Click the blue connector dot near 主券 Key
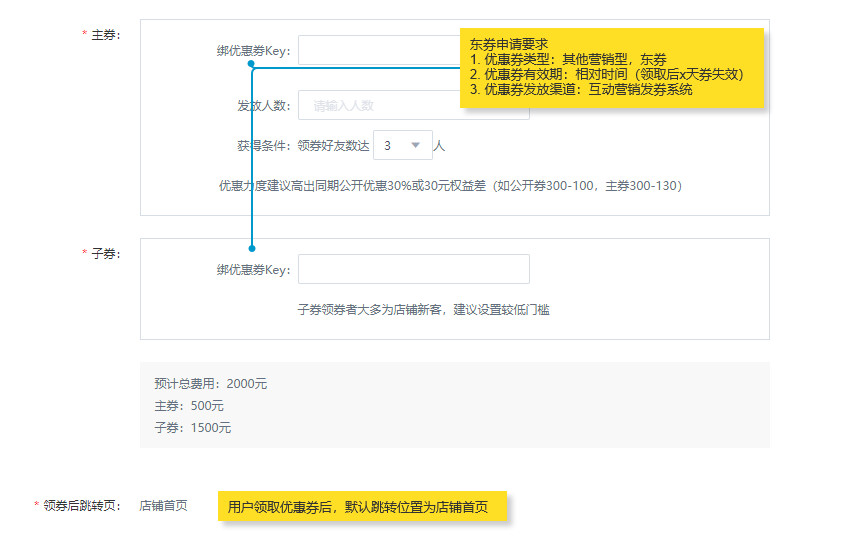 click(252, 63)
